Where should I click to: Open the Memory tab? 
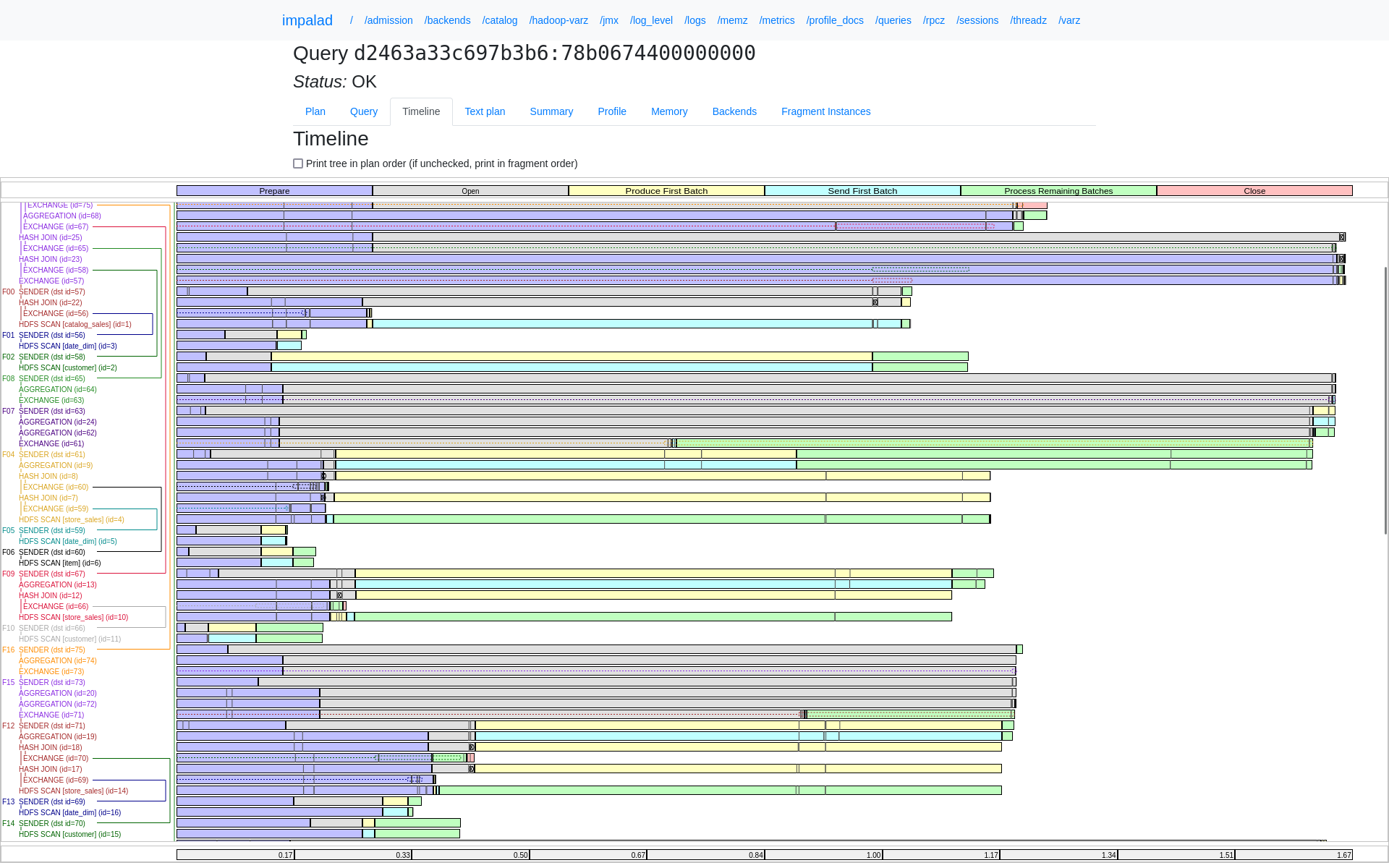[x=668, y=111]
